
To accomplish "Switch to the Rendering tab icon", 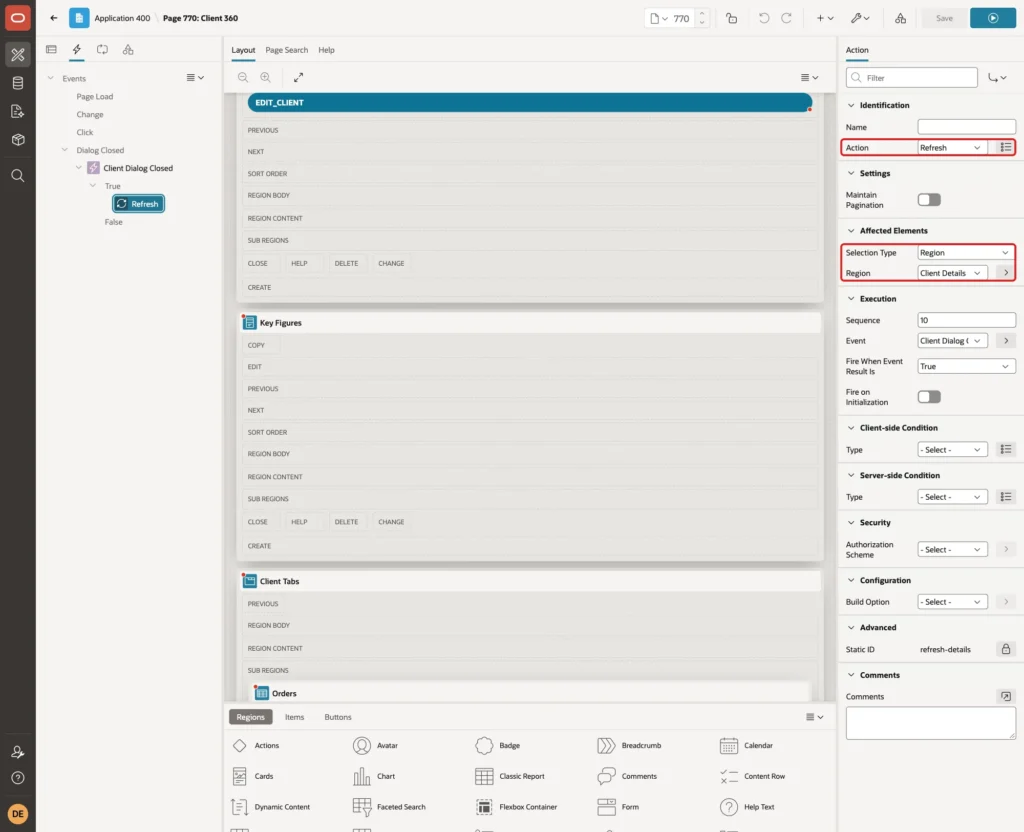I will (52, 50).
